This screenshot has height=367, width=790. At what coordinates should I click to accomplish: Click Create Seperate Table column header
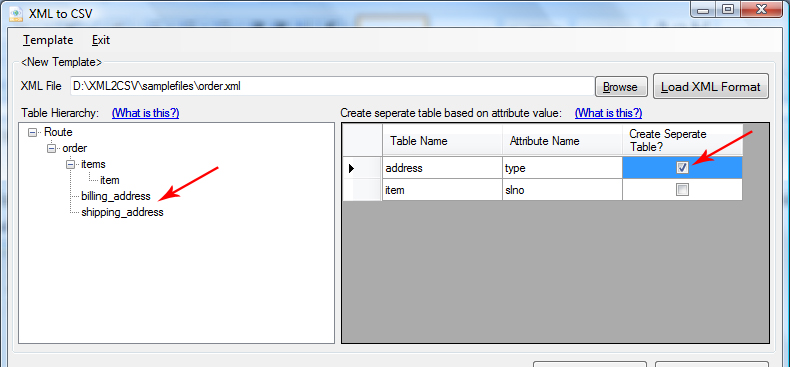[682, 141]
